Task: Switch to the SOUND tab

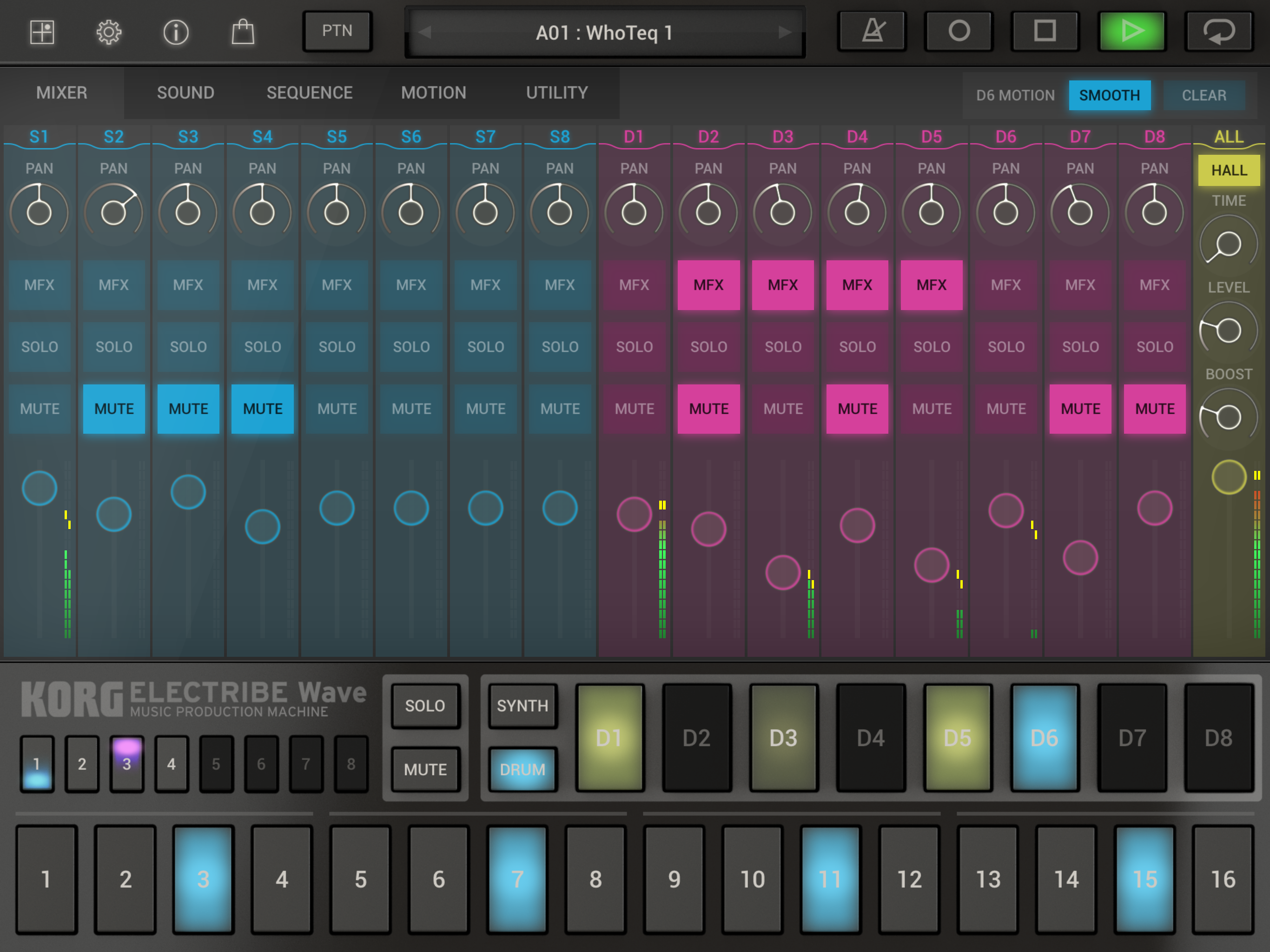Action: click(x=185, y=93)
